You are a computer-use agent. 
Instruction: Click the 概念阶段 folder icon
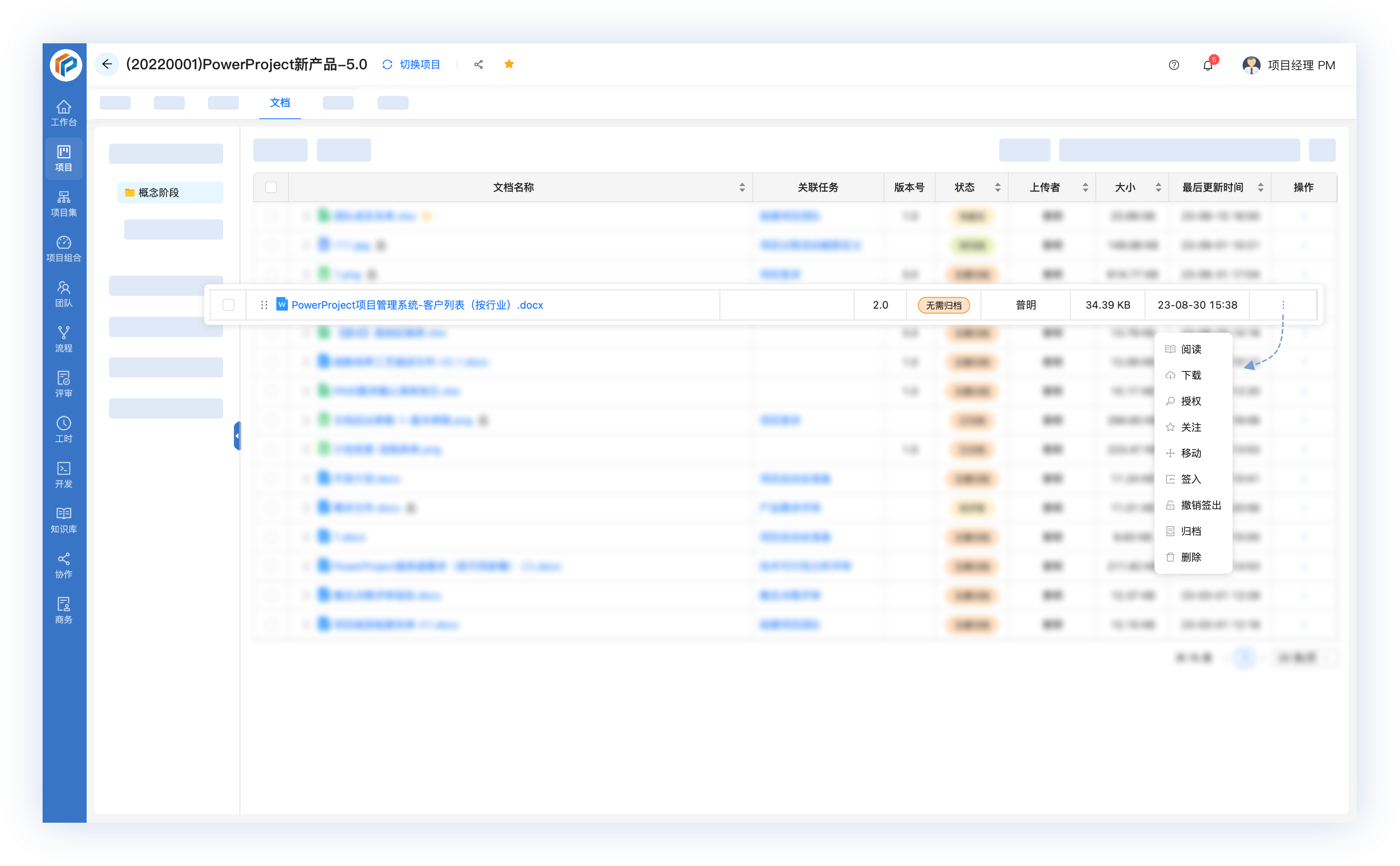click(130, 192)
